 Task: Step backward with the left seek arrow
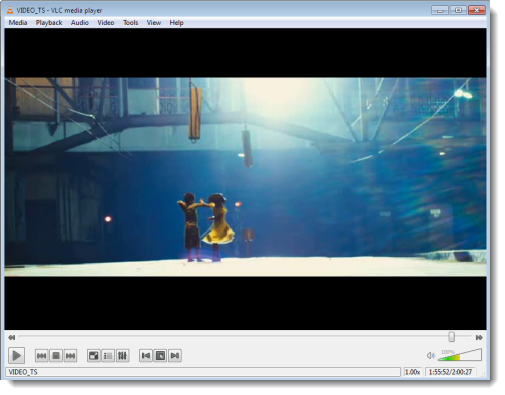[12, 337]
